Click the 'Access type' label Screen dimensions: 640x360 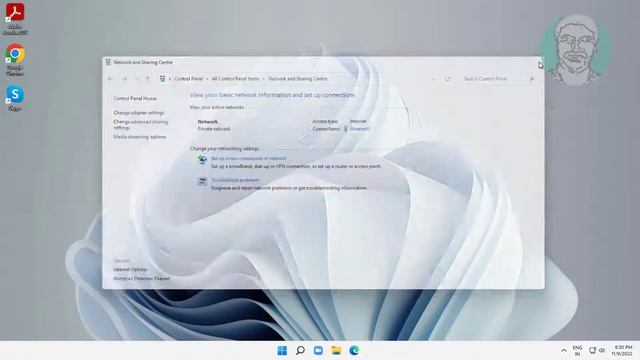[x=325, y=121]
